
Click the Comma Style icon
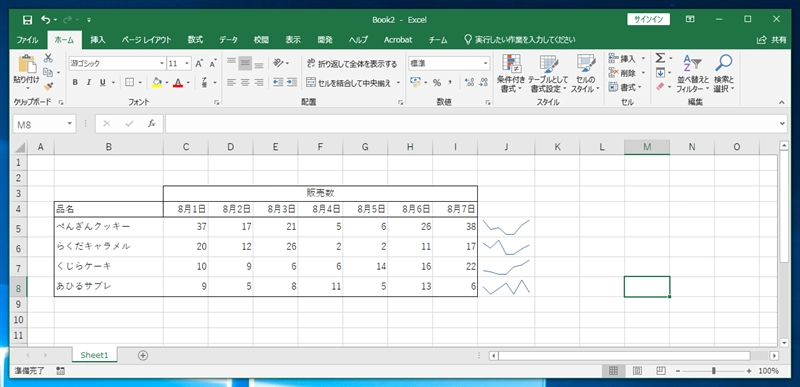coord(451,82)
